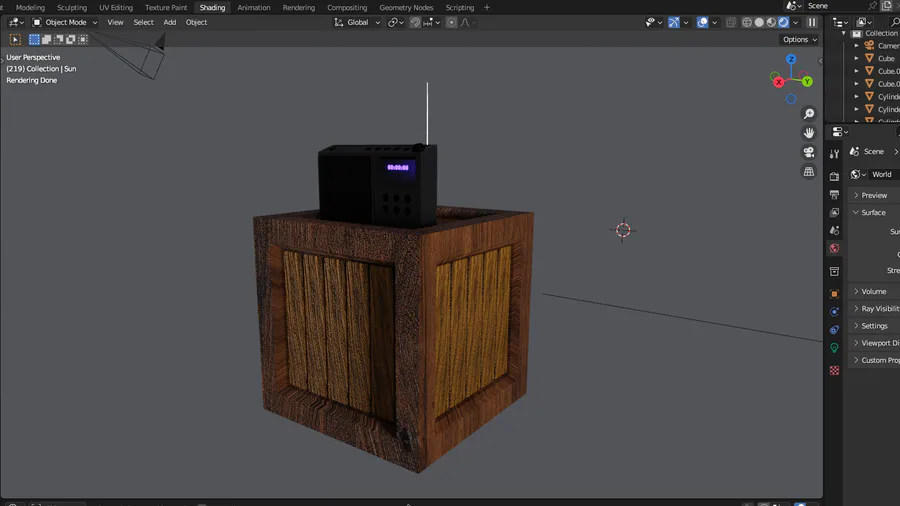This screenshot has height=506, width=900.
Task: Switch to the Modeling workspace tab
Action: 30,7
